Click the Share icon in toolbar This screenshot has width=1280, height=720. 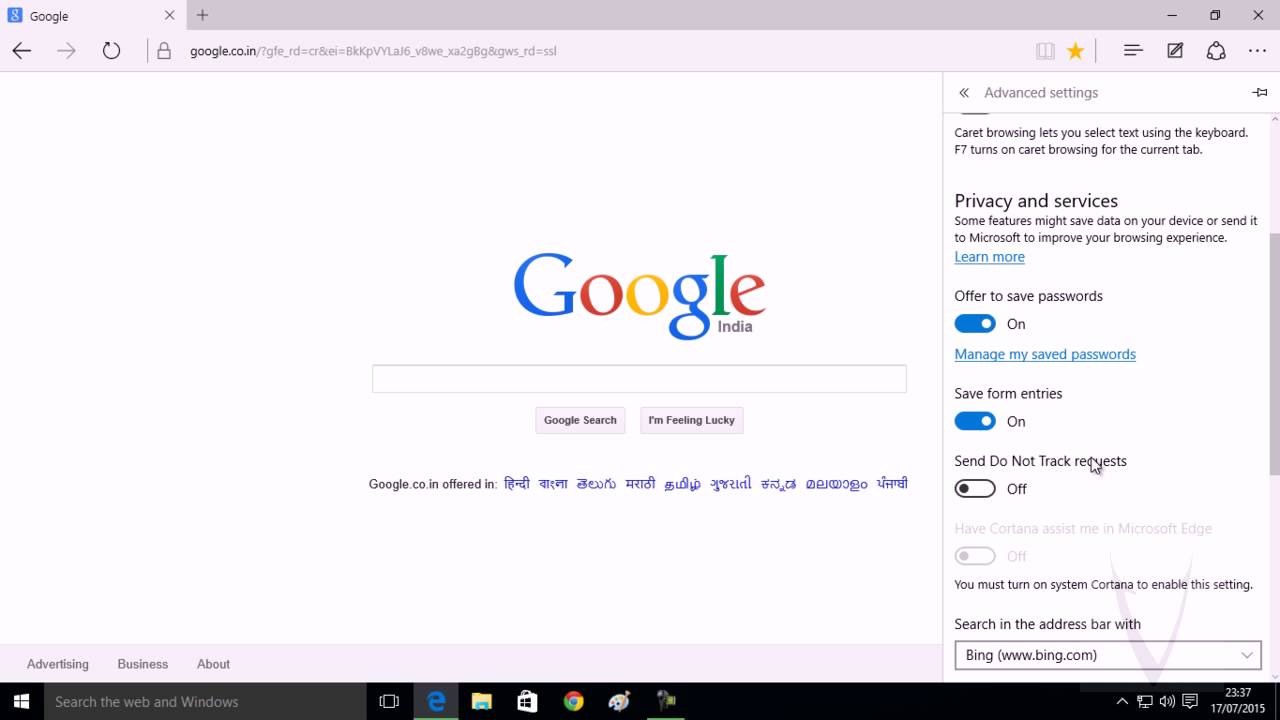[x=1216, y=51]
